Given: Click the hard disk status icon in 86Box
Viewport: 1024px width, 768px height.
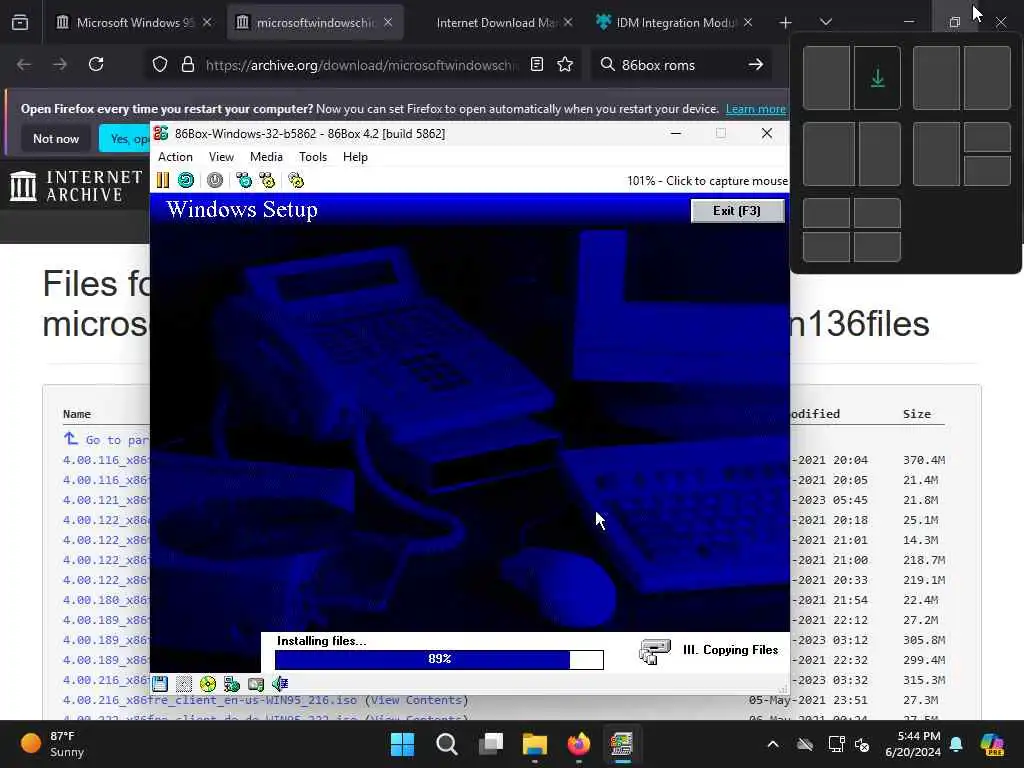Looking at the screenshot, I should tap(256, 684).
